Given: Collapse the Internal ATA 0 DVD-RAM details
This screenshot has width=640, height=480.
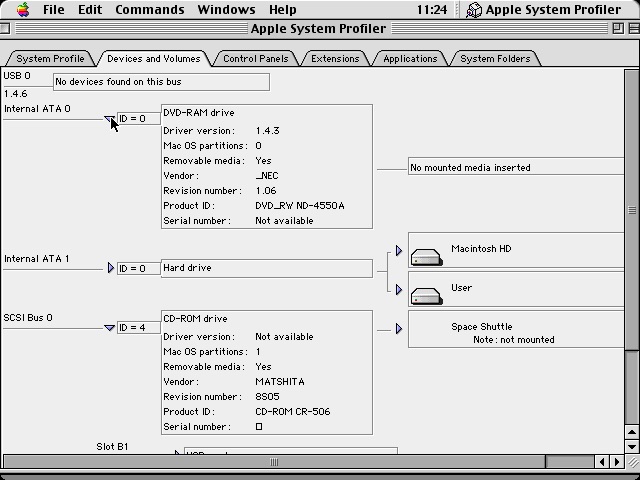Looking at the screenshot, I should 110,119.
